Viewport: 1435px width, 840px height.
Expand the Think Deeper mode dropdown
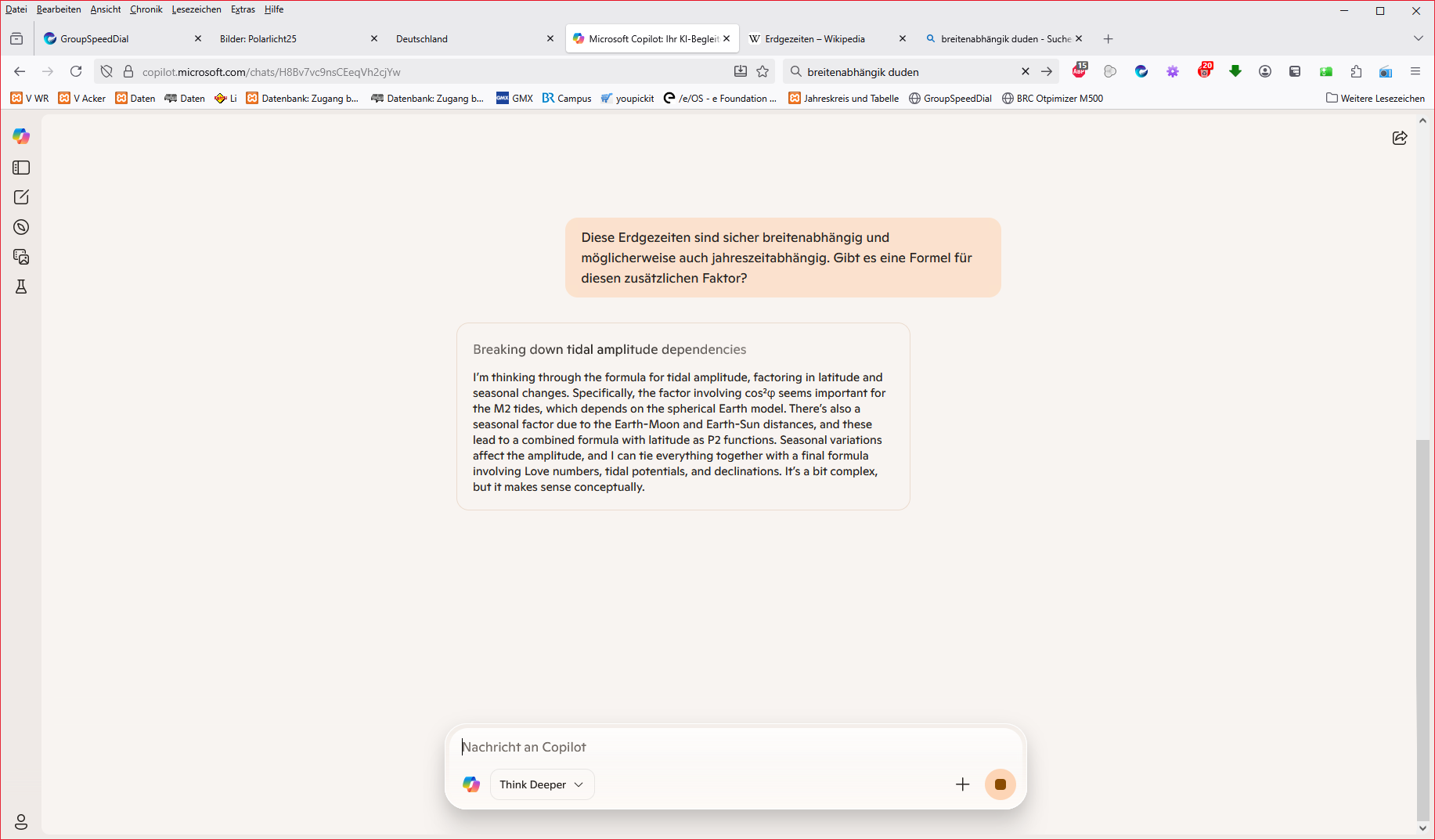coord(542,784)
